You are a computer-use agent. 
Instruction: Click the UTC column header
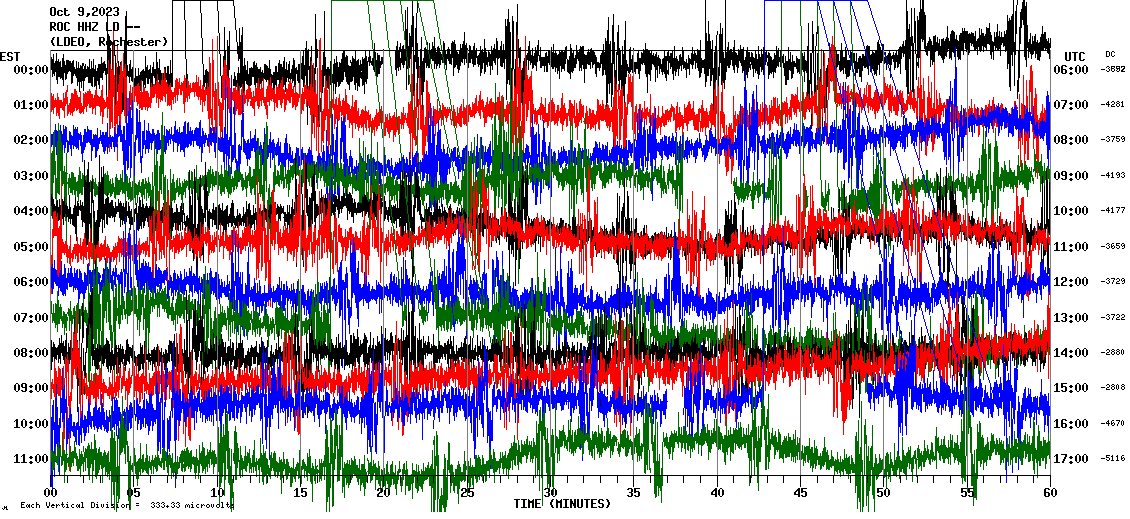[1074, 56]
